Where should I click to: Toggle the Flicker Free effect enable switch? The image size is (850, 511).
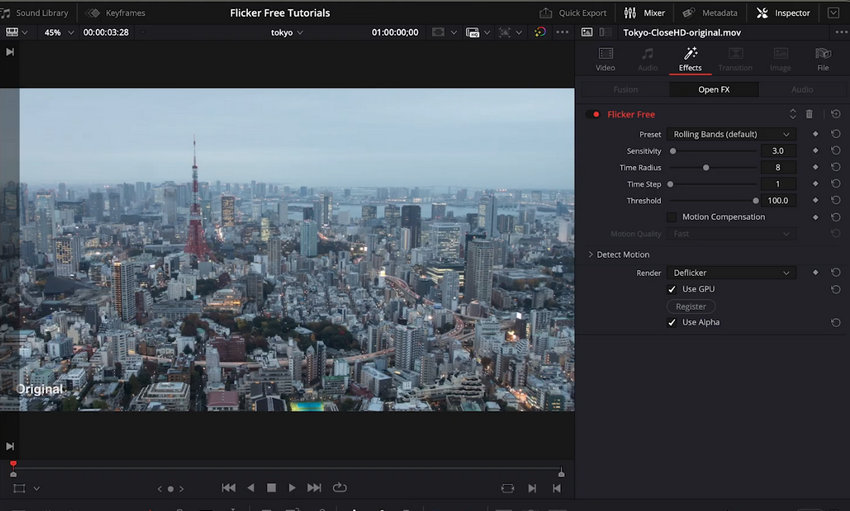[x=593, y=114]
